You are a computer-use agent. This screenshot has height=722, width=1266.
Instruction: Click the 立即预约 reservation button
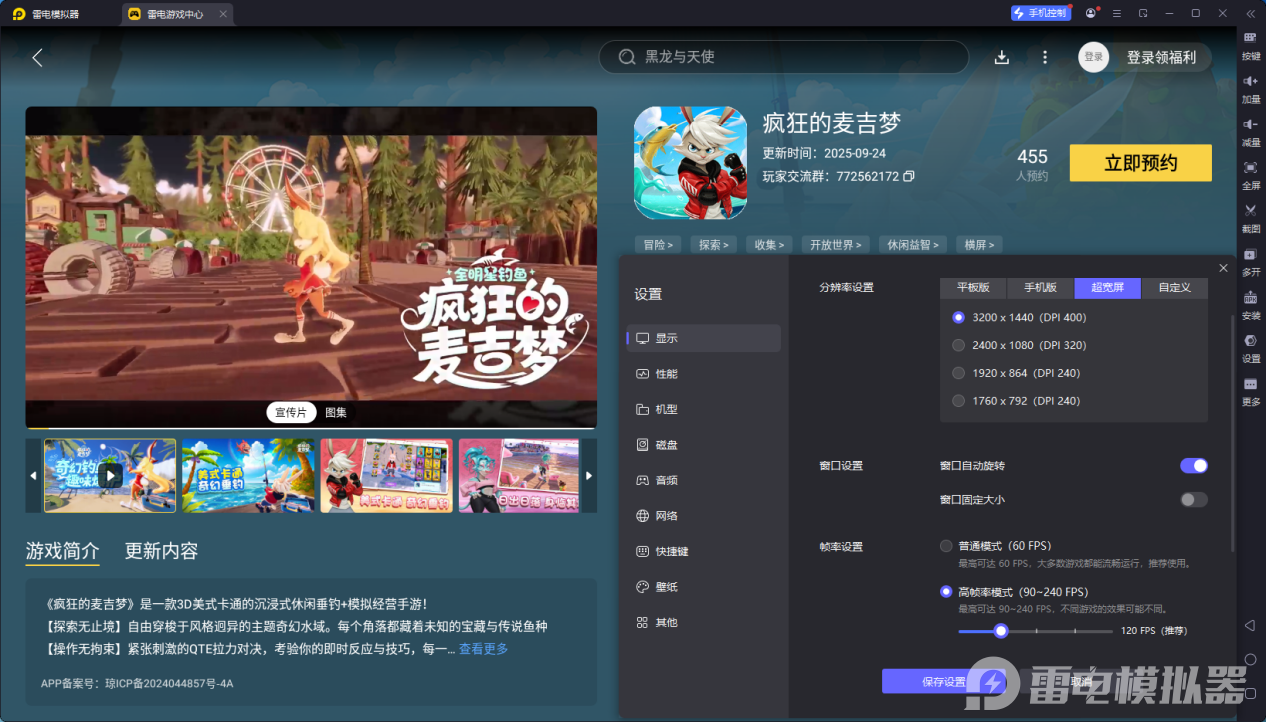(x=1140, y=163)
